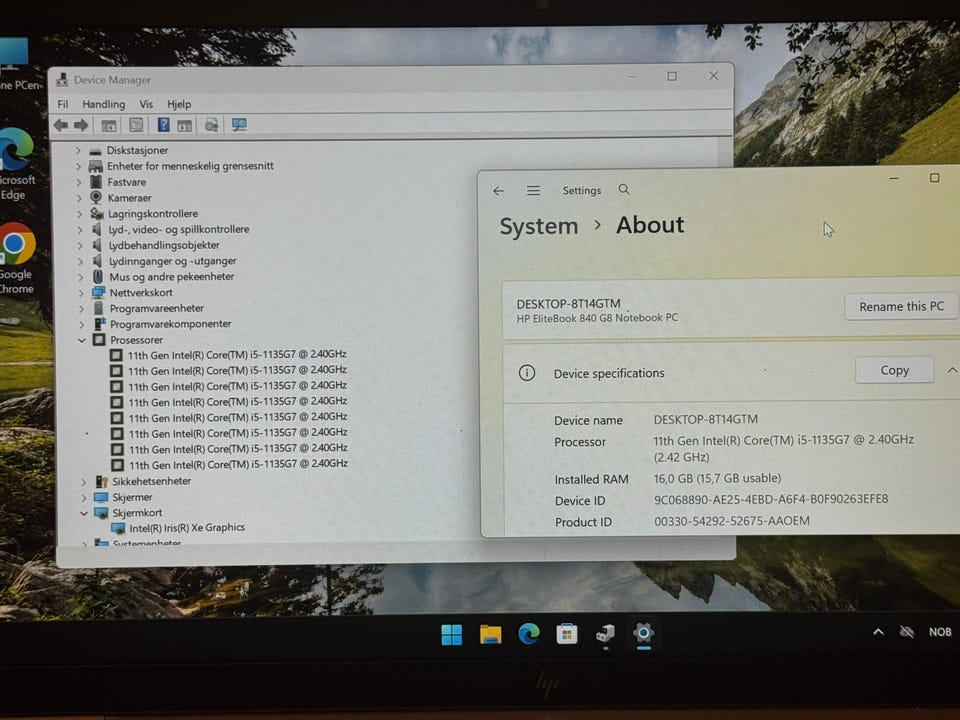Select Intel(R) Iris(R) Xe Graphics device
Viewport: 960px width, 720px height.
187,527
